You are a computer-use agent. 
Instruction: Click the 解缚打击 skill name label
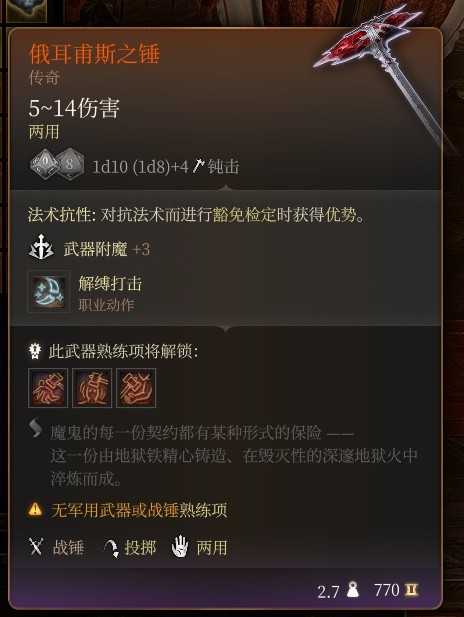110,283
